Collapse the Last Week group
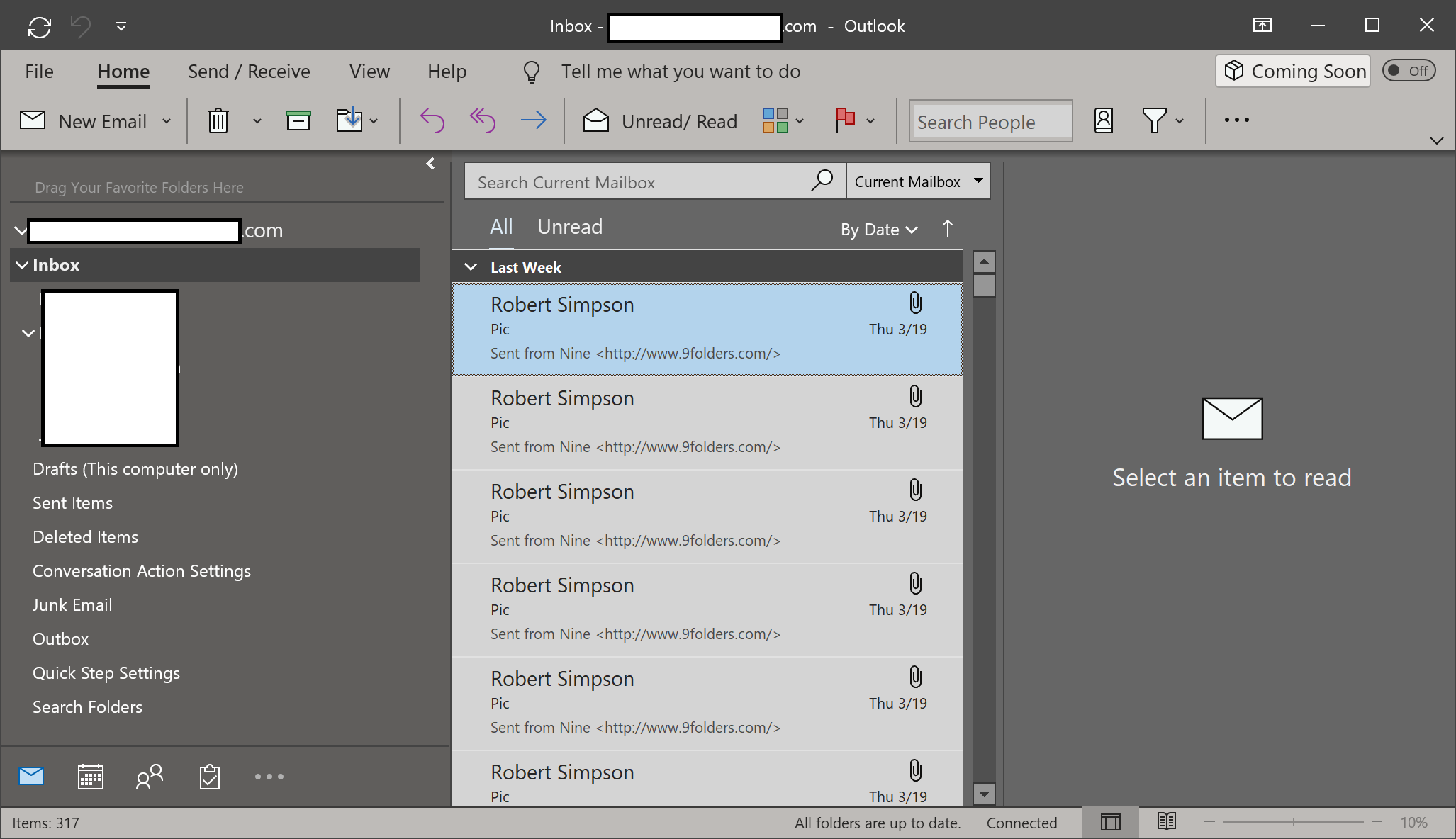Image resolution: width=1456 pixels, height=839 pixels. coord(471,267)
